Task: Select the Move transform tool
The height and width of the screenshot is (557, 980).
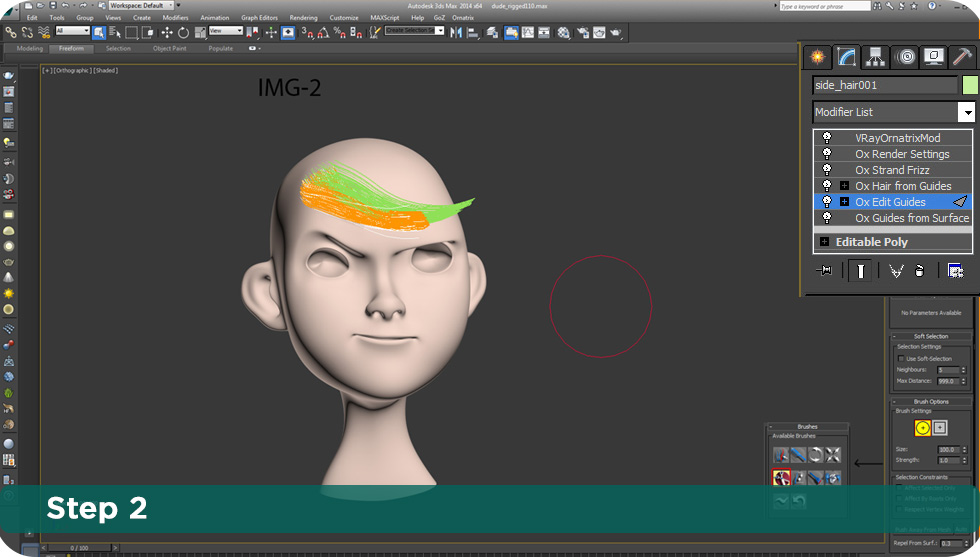Action: (166, 33)
